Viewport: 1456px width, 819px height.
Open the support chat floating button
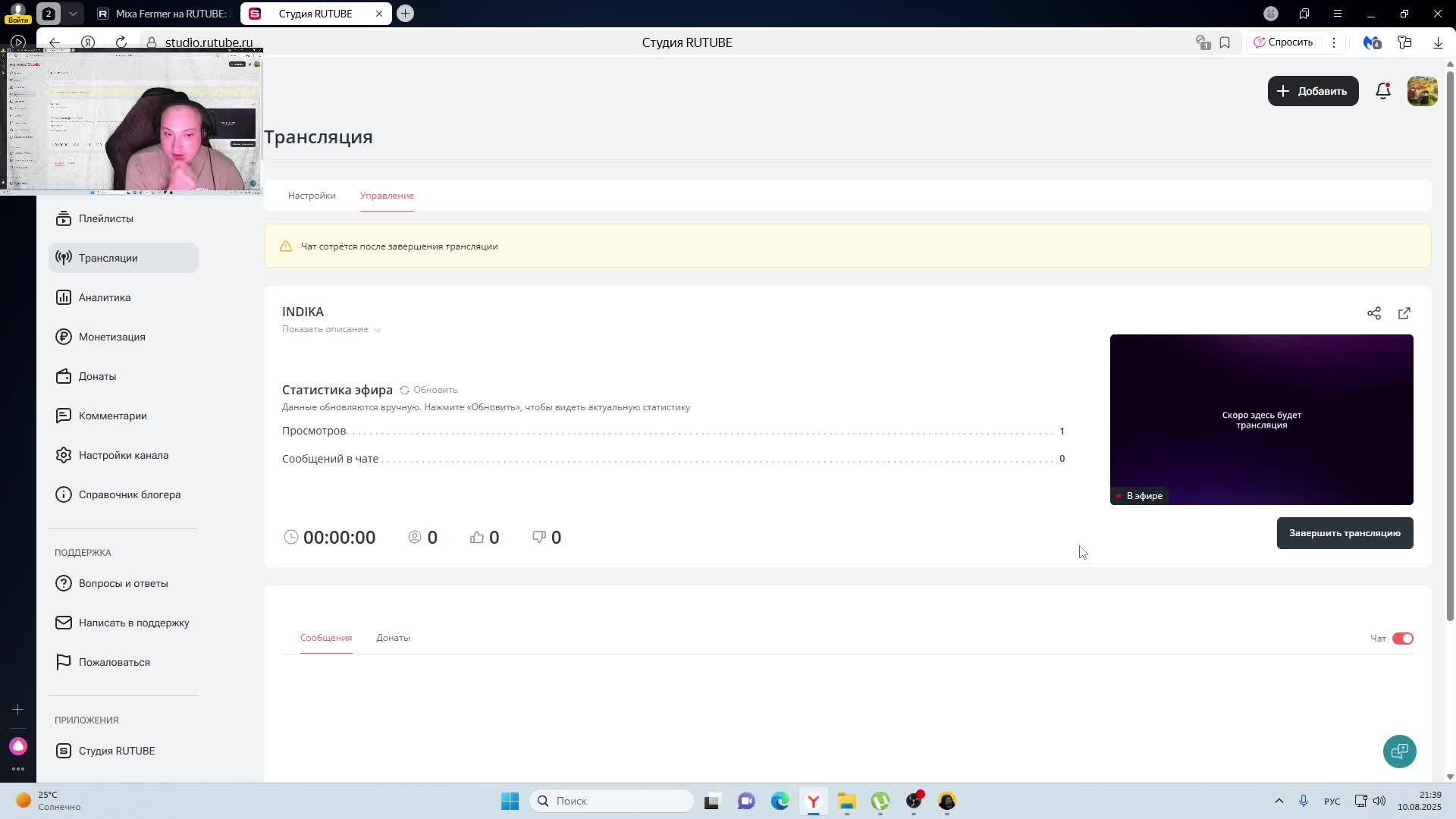(x=1399, y=751)
